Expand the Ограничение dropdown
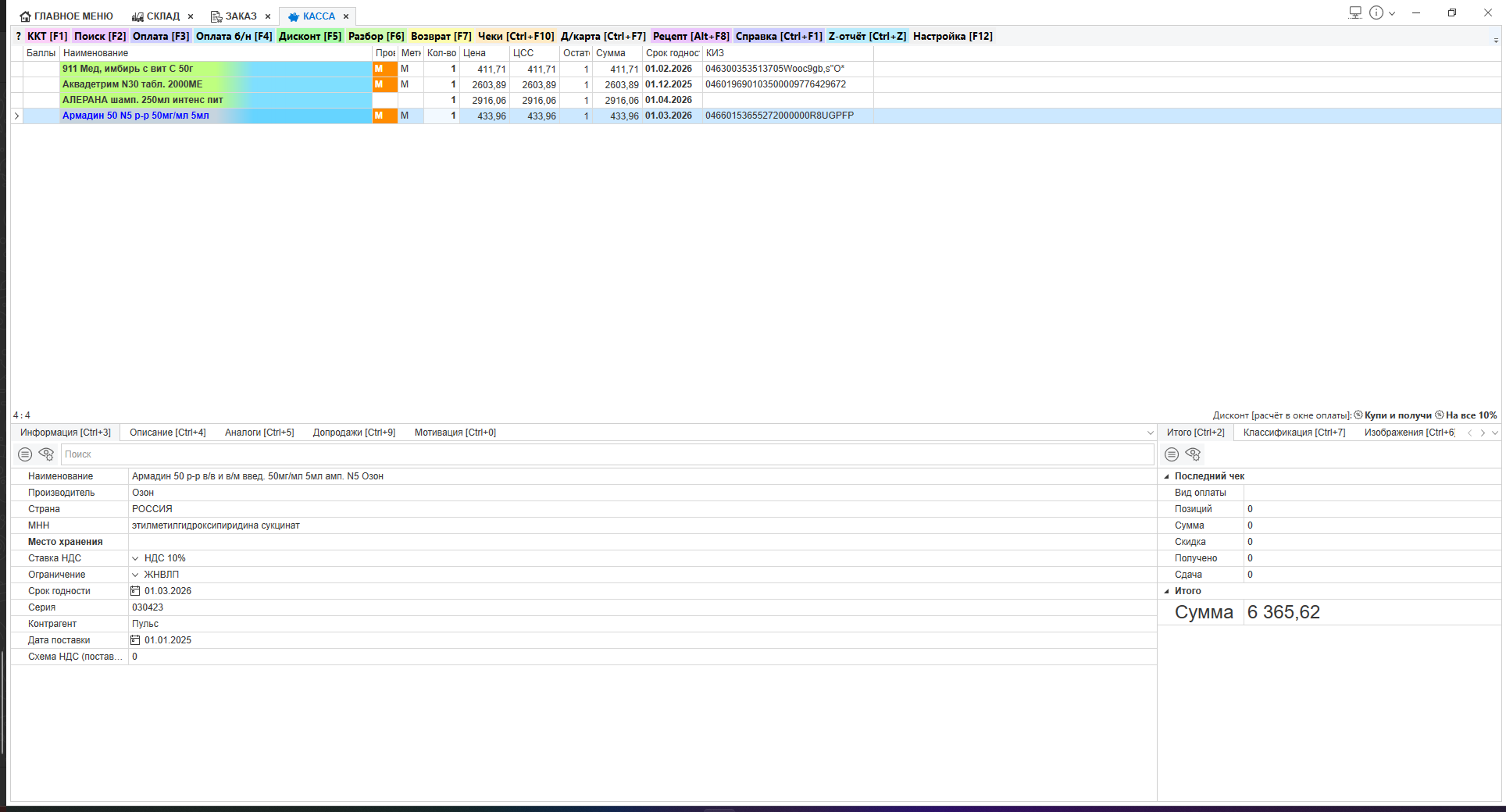Screen dimensions: 1506x812 click(135, 575)
